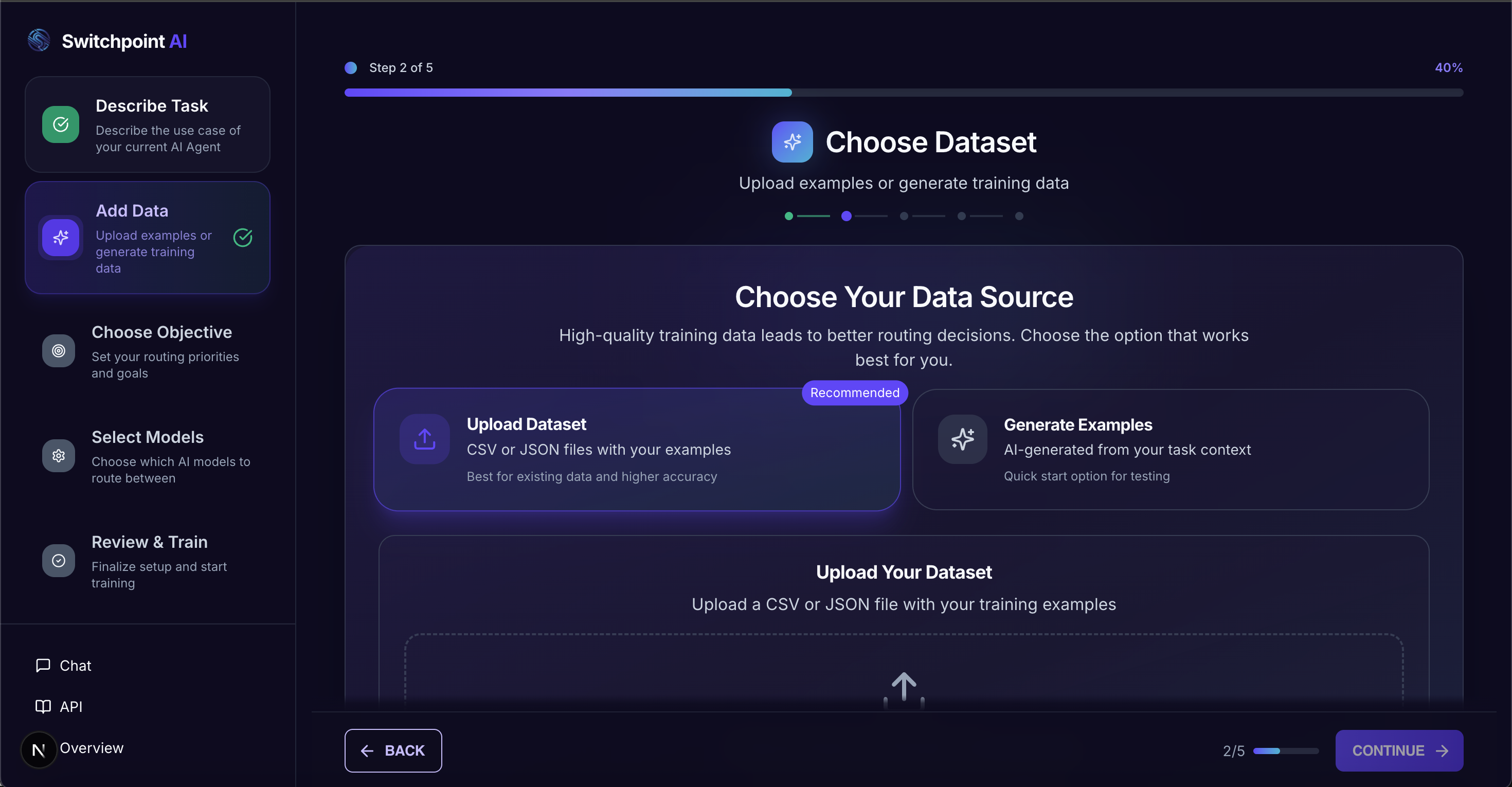Click "CSV or JSON files with your examples" text
The image size is (1512, 787).
[x=599, y=450]
